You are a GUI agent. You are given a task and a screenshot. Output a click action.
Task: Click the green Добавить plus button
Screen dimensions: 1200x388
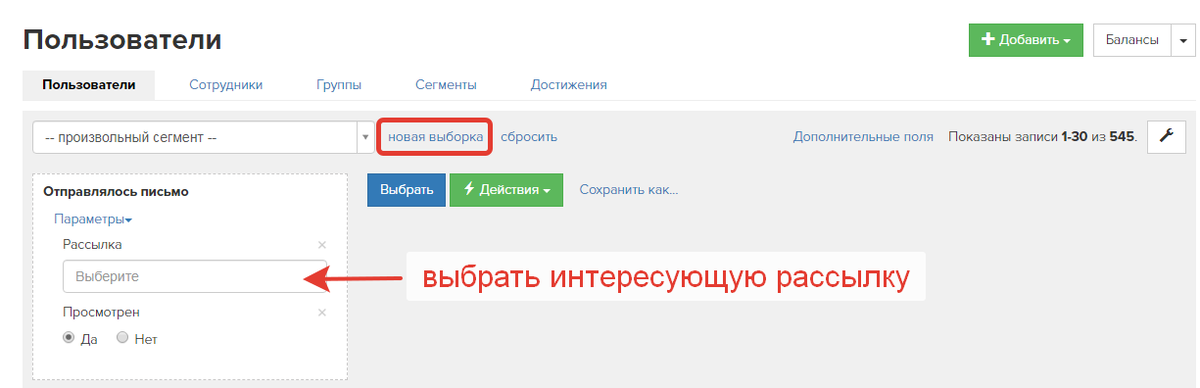(1027, 40)
